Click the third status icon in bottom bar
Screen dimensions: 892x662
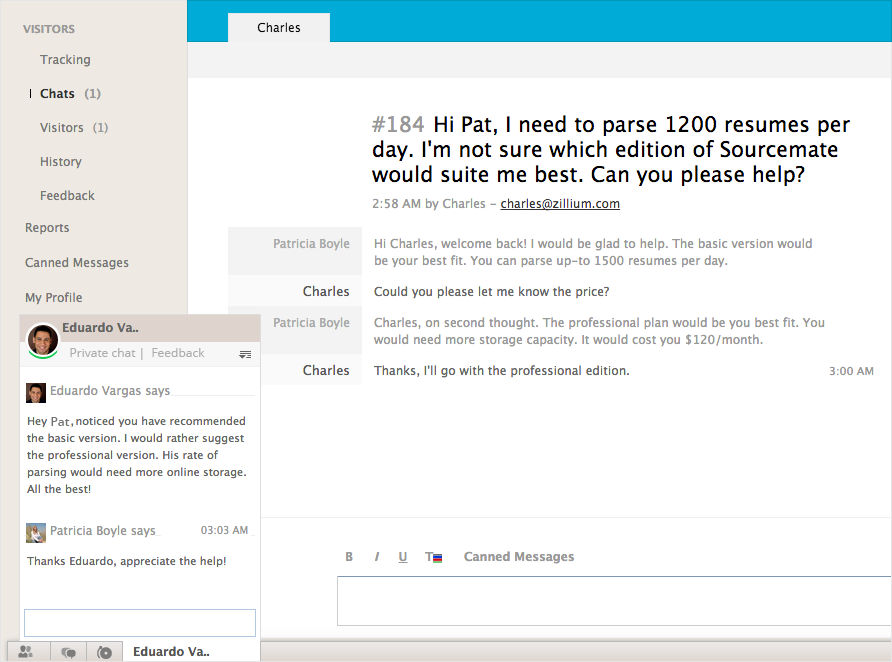click(105, 652)
